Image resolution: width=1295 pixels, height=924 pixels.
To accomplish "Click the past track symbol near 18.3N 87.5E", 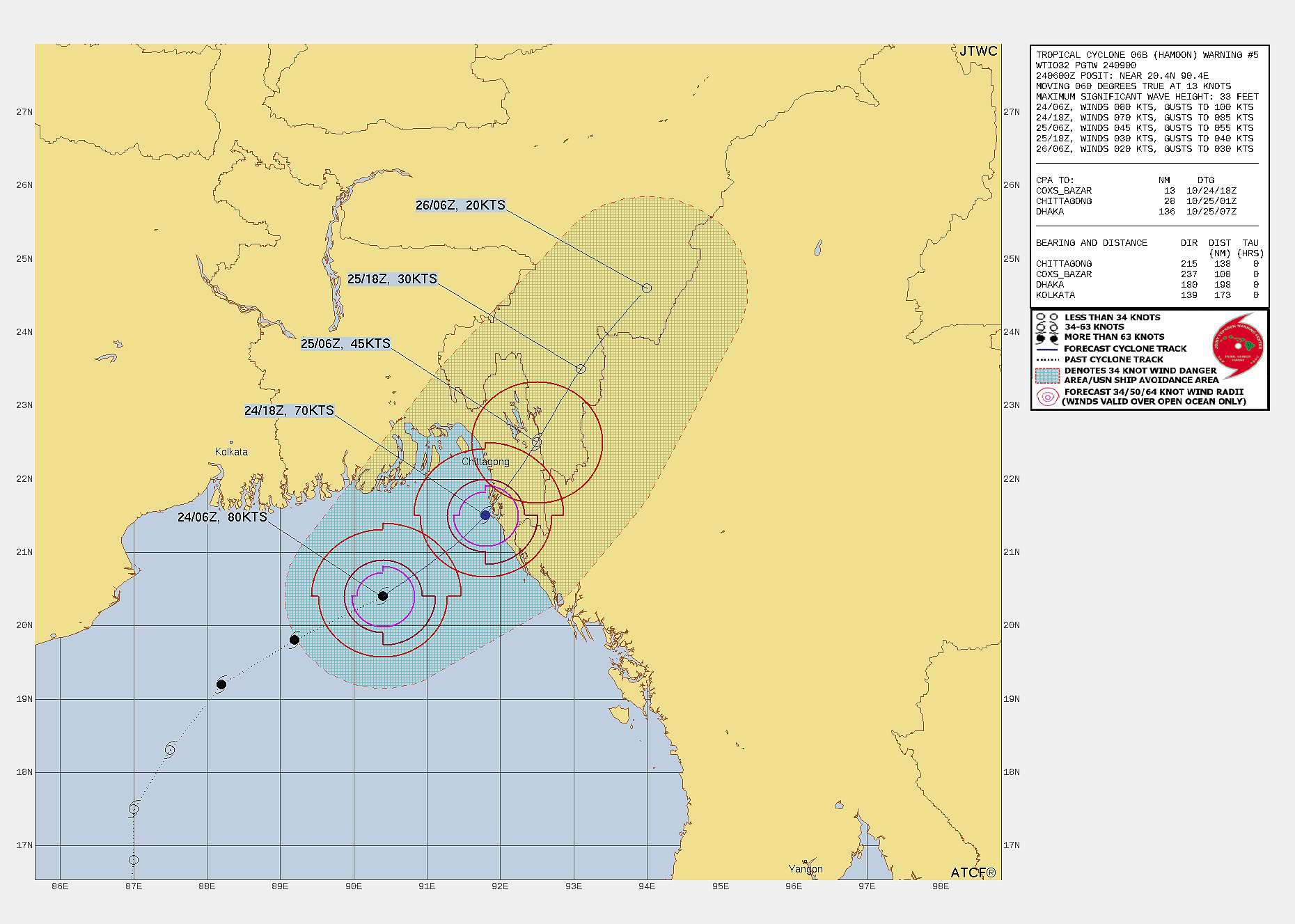I will [x=170, y=750].
